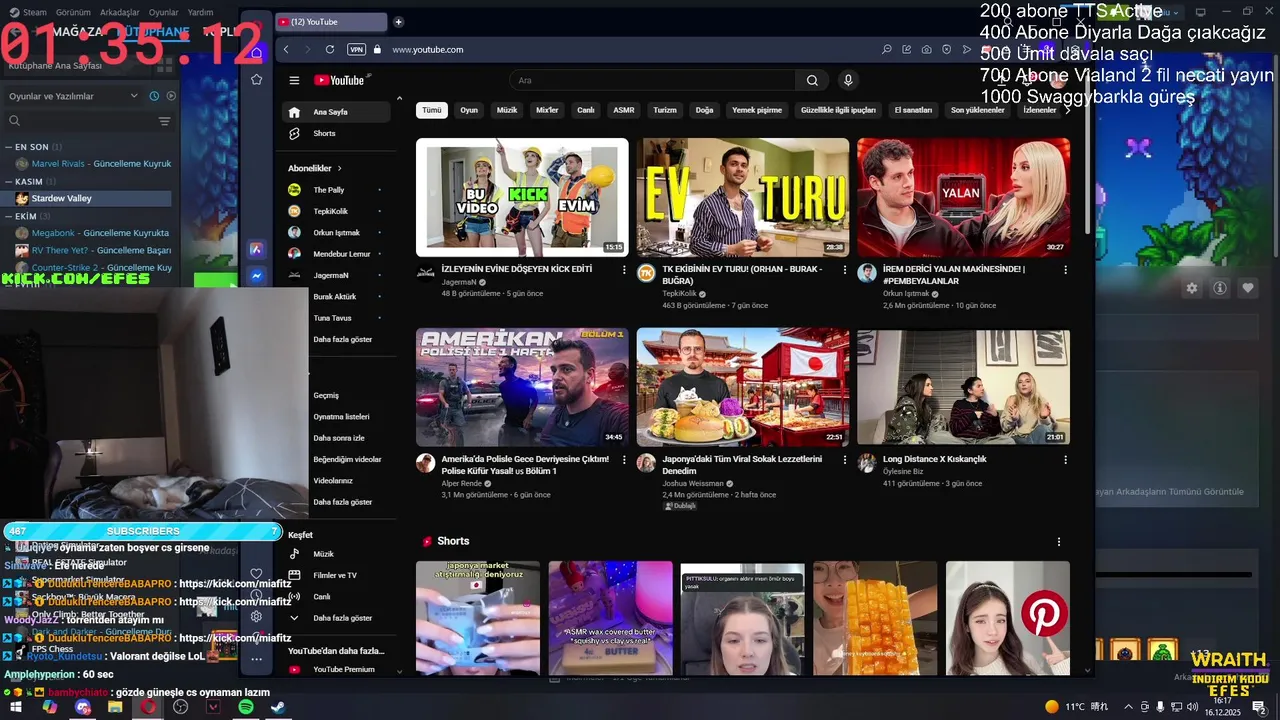This screenshot has width=1280, height=720.
Task: Open Steam library filter options icon
Action: 164,121
